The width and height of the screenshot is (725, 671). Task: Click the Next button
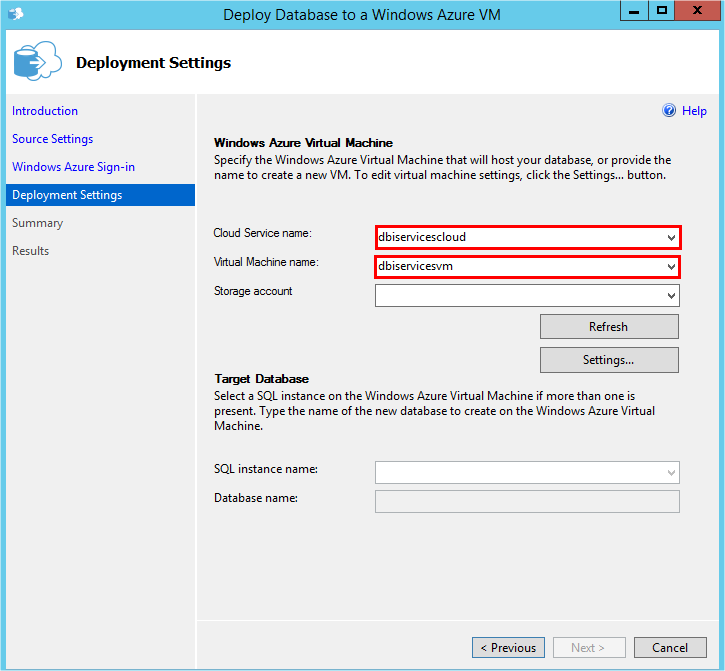(589, 647)
